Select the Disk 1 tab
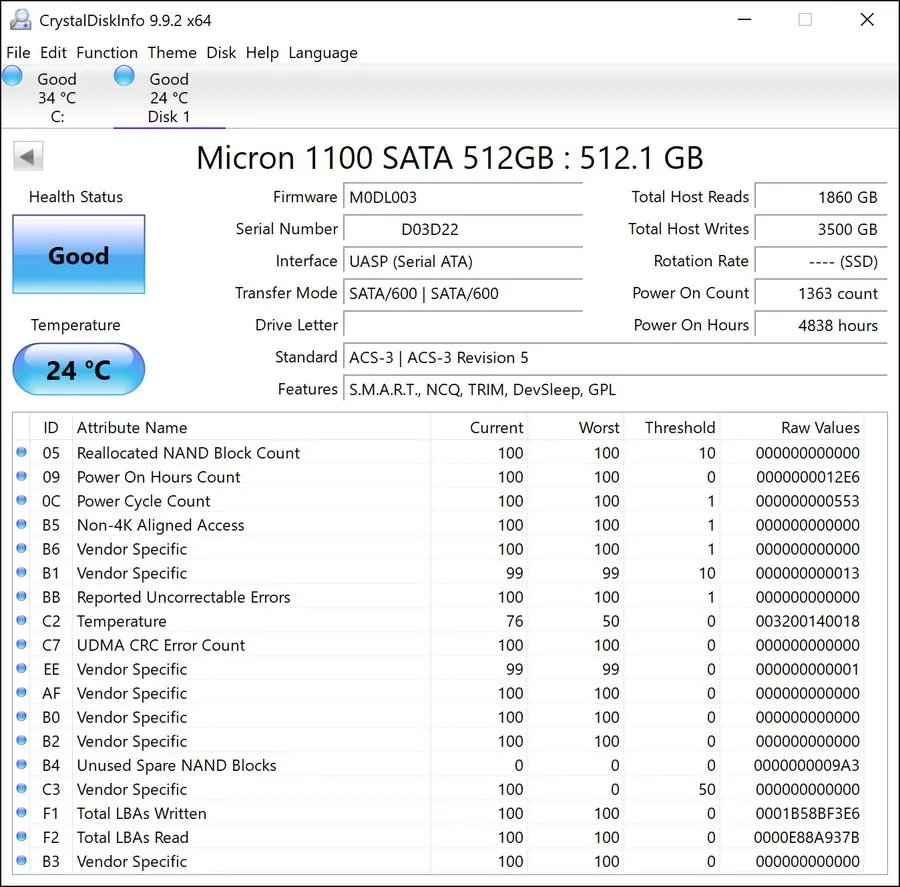The image size is (900, 887). (169, 97)
